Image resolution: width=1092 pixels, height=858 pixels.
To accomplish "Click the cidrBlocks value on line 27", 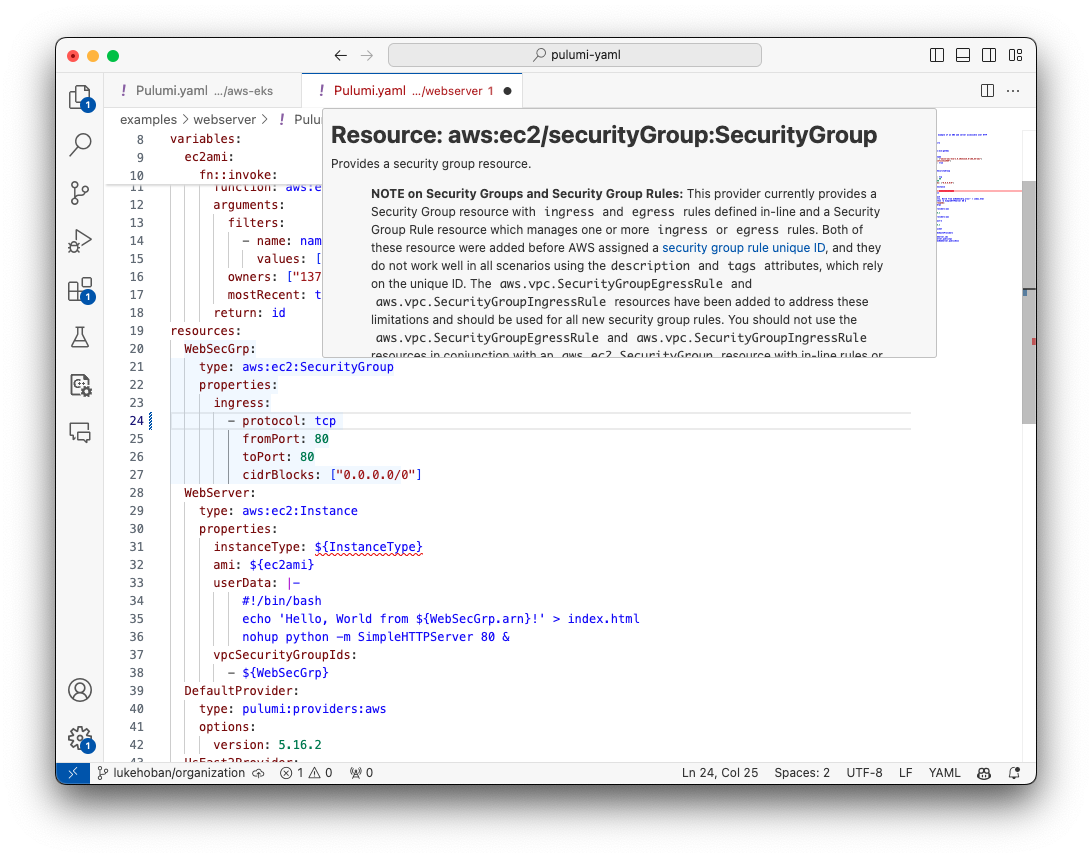I will pos(375,475).
